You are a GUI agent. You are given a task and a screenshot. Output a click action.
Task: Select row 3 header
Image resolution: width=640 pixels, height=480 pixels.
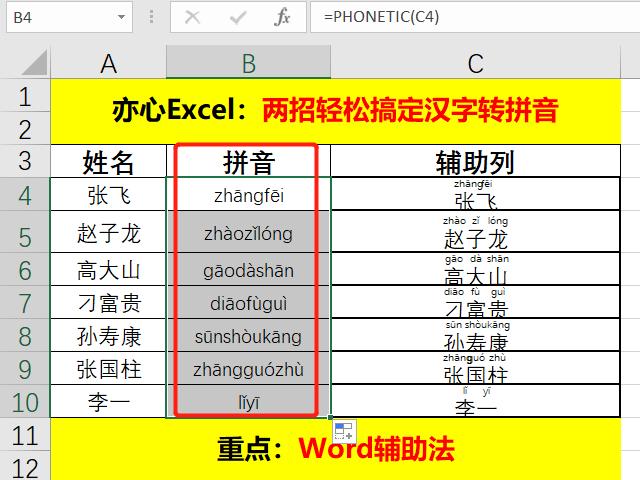[25, 161]
